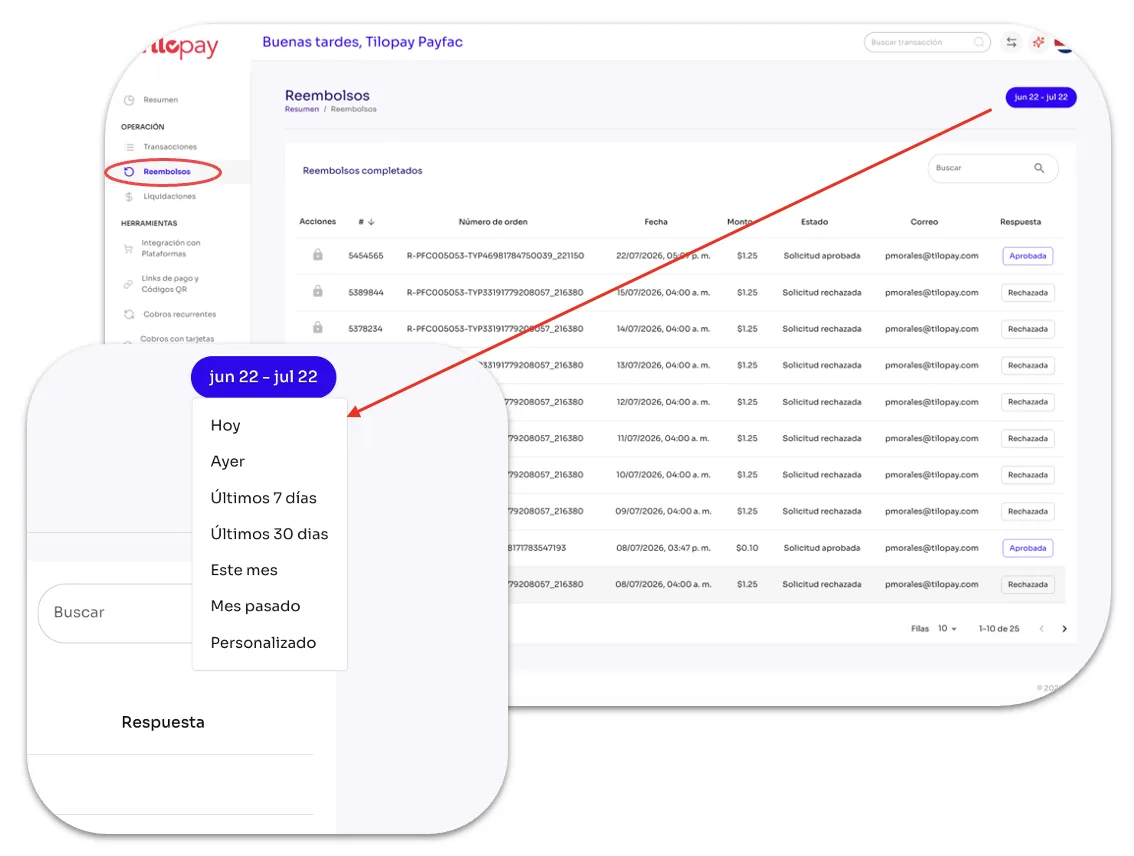Choose Hoy in date range menu
This screenshot has height=856, width=1134.
point(226,425)
